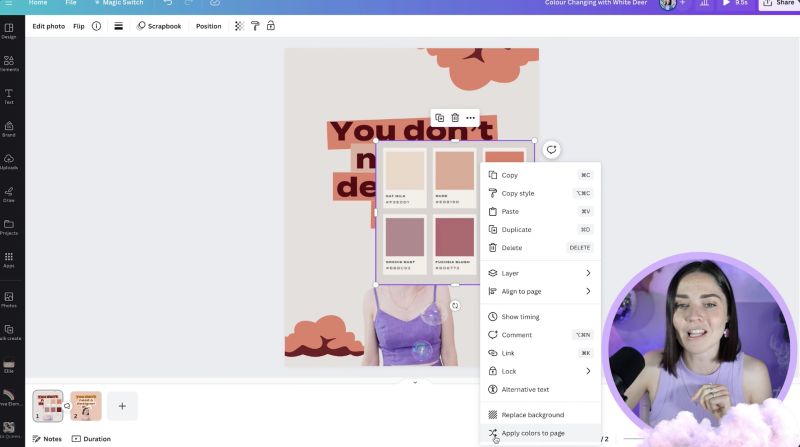This screenshot has width=800, height=447.
Task: Click the copy style paint roller icon
Action: (255, 26)
